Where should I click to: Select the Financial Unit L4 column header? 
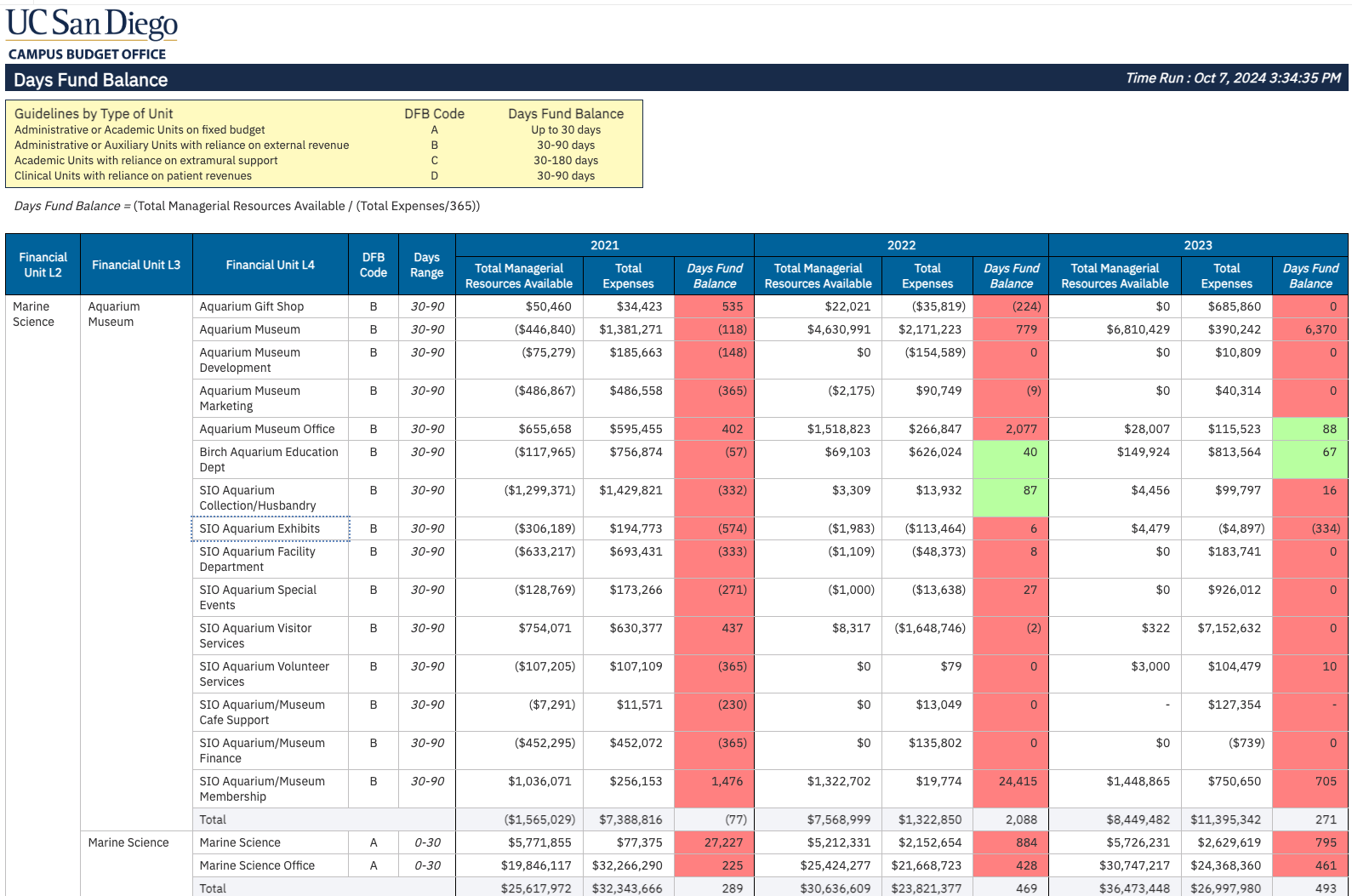270,265
